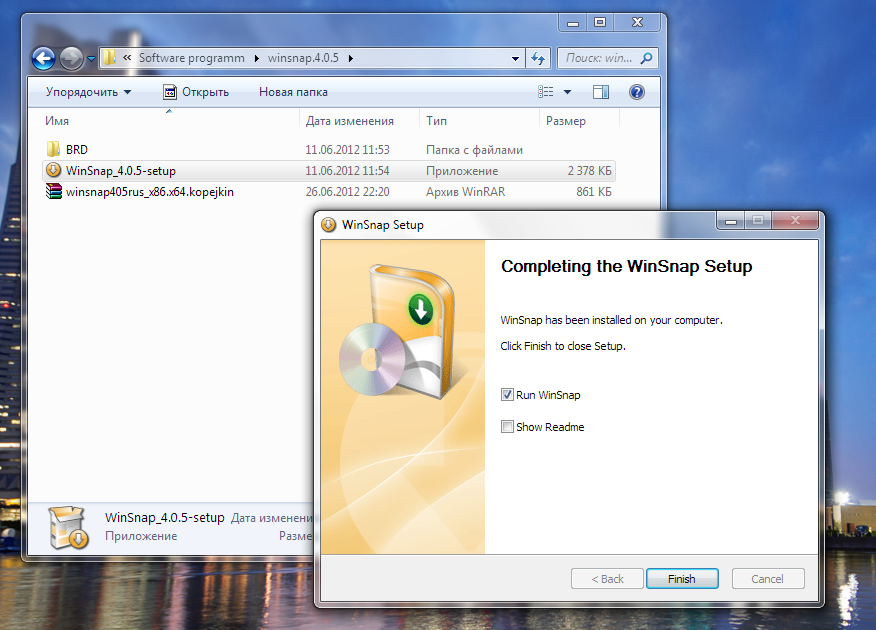
Task: Create a folder with 'Новая папка'
Action: (x=293, y=92)
